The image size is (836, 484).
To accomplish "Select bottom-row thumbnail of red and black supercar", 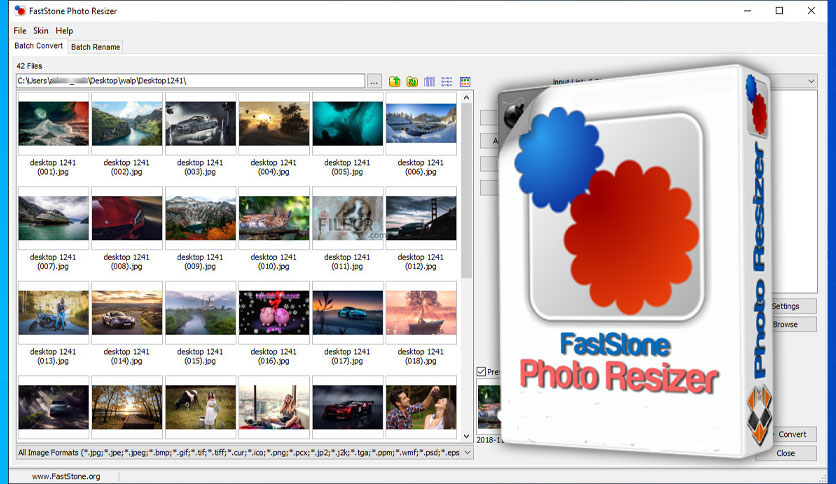I will click(348, 408).
